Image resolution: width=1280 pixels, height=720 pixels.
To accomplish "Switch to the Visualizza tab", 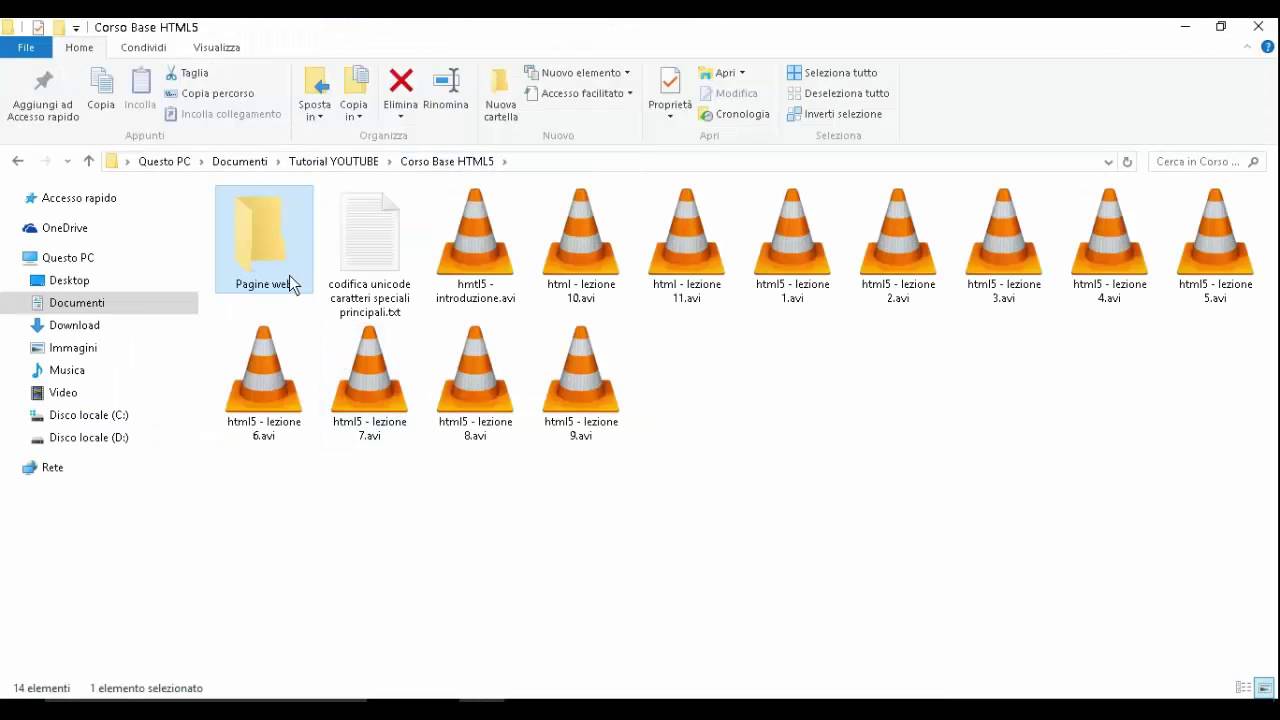I will pos(216,47).
